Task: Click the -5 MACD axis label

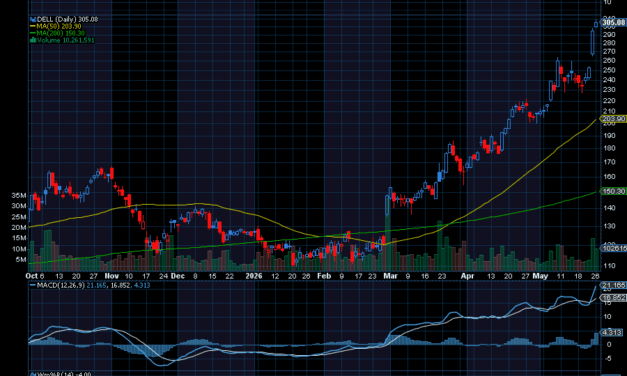Action: pyautogui.click(x=607, y=358)
